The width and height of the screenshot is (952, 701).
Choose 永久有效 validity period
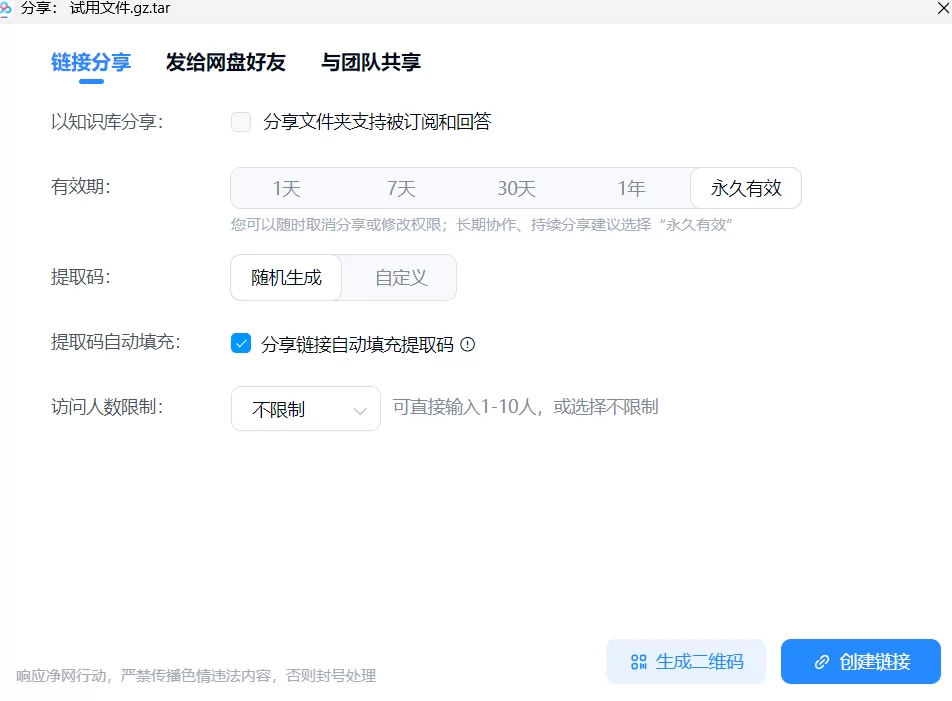point(746,188)
